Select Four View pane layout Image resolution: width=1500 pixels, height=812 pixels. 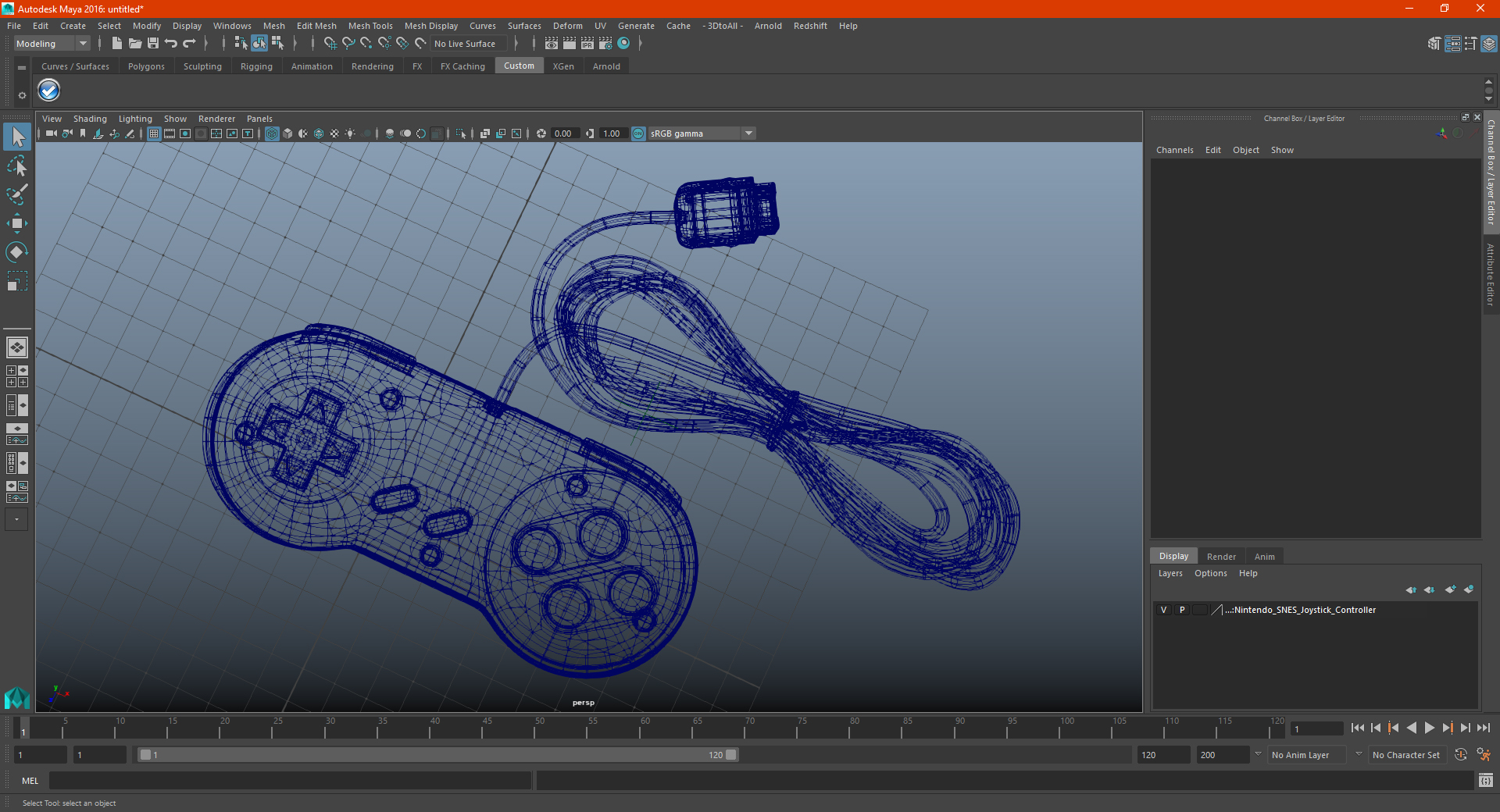[x=17, y=376]
